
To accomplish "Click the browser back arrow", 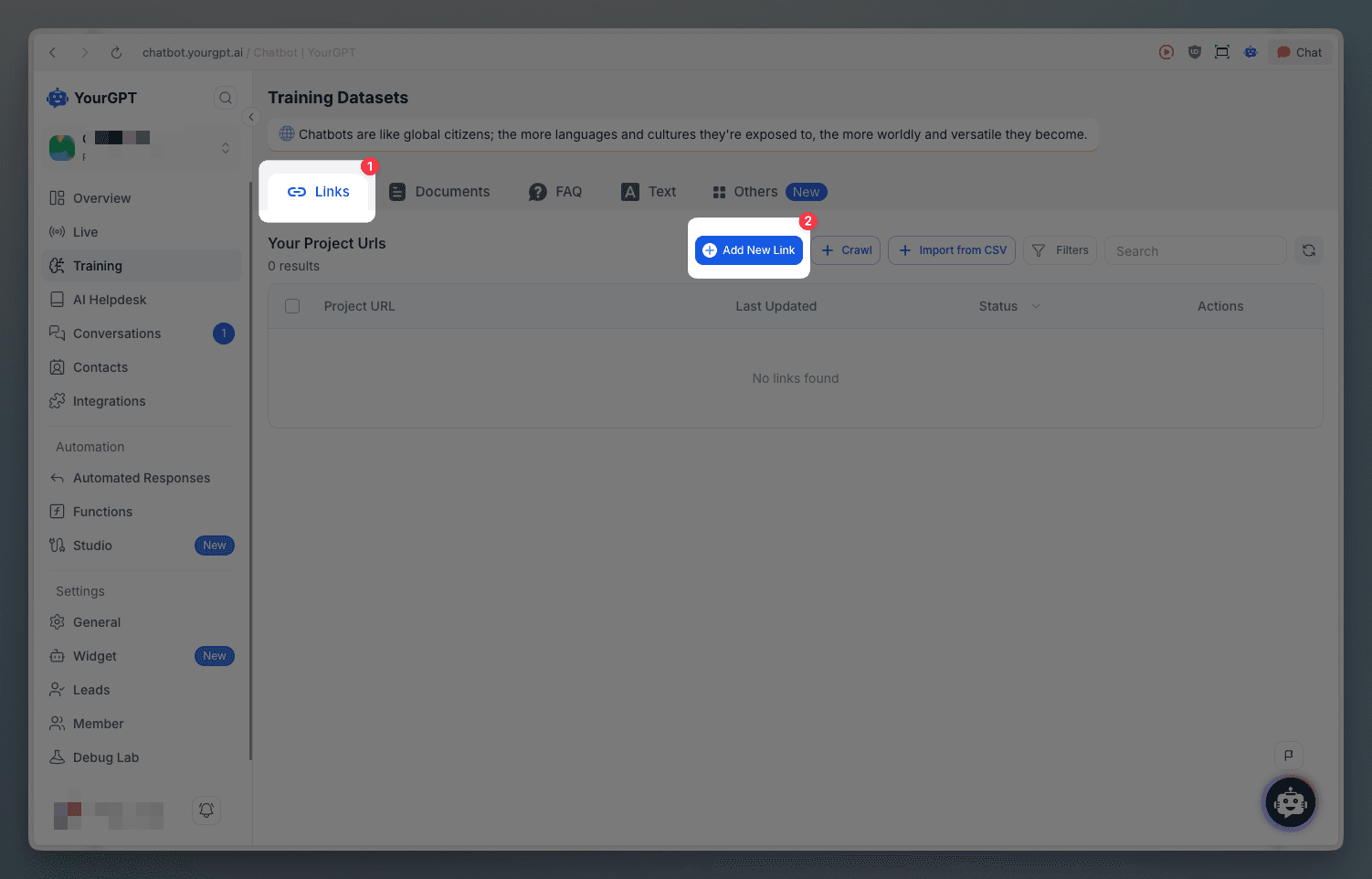I will coord(53,53).
